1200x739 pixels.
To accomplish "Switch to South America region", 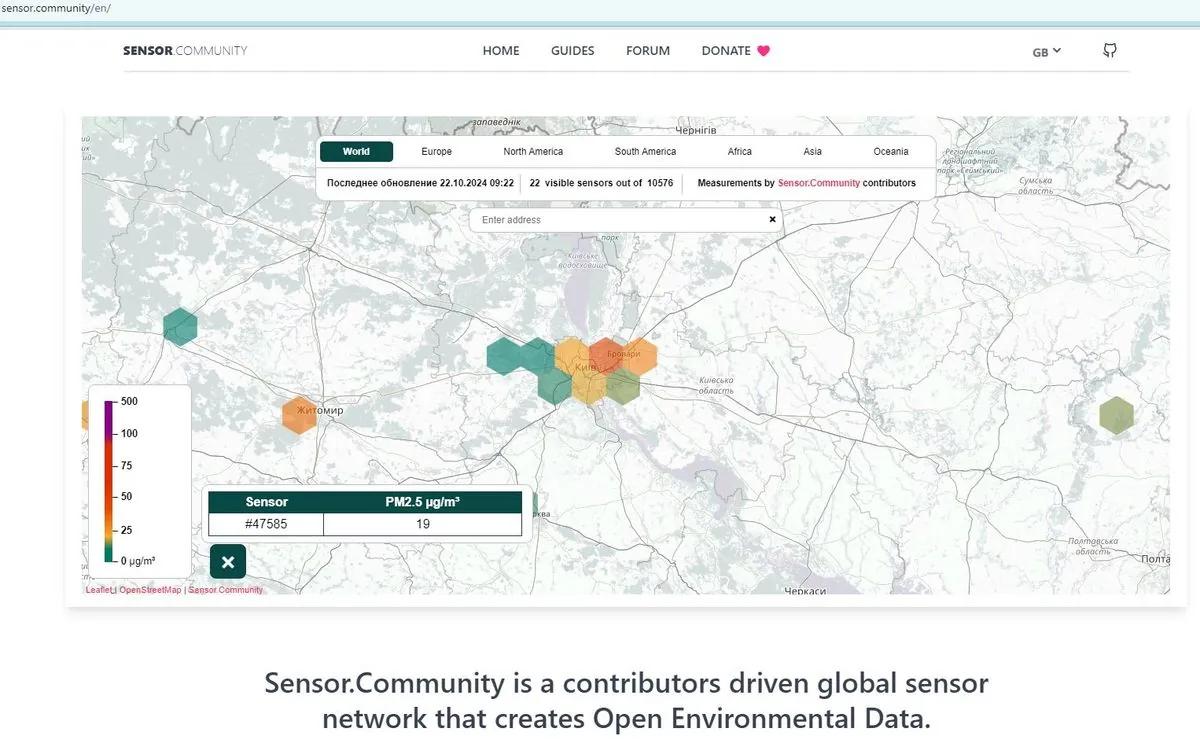I will point(645,152).
